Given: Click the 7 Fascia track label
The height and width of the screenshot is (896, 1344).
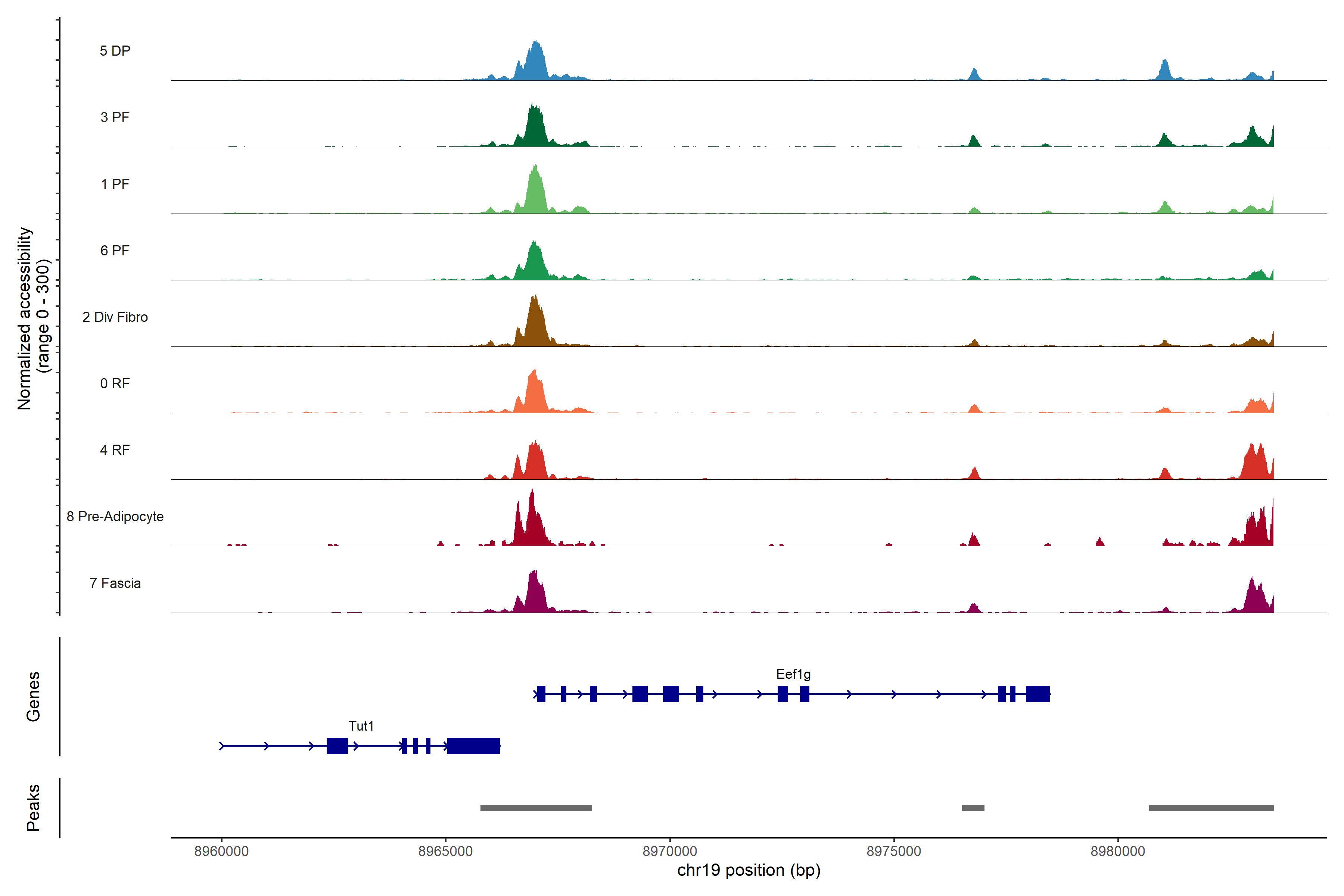Looking at the screenshot, I should tap(115, 583).
